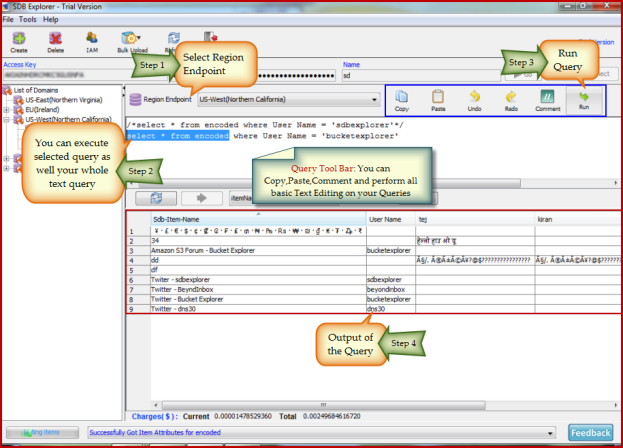623x448 pixels.
Task: Click the tej column header
Action: click(x=475, y=219)
